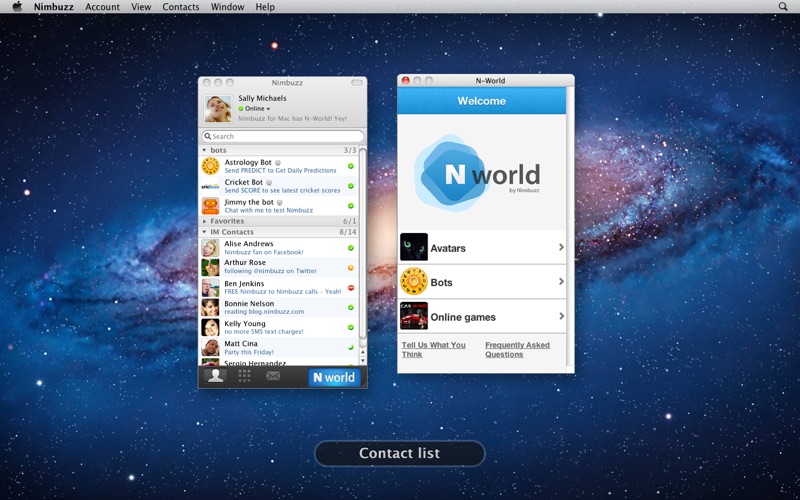Click the scroll down arrow of contact list
This screenshot has height=500, width=800.
point(363,361)
